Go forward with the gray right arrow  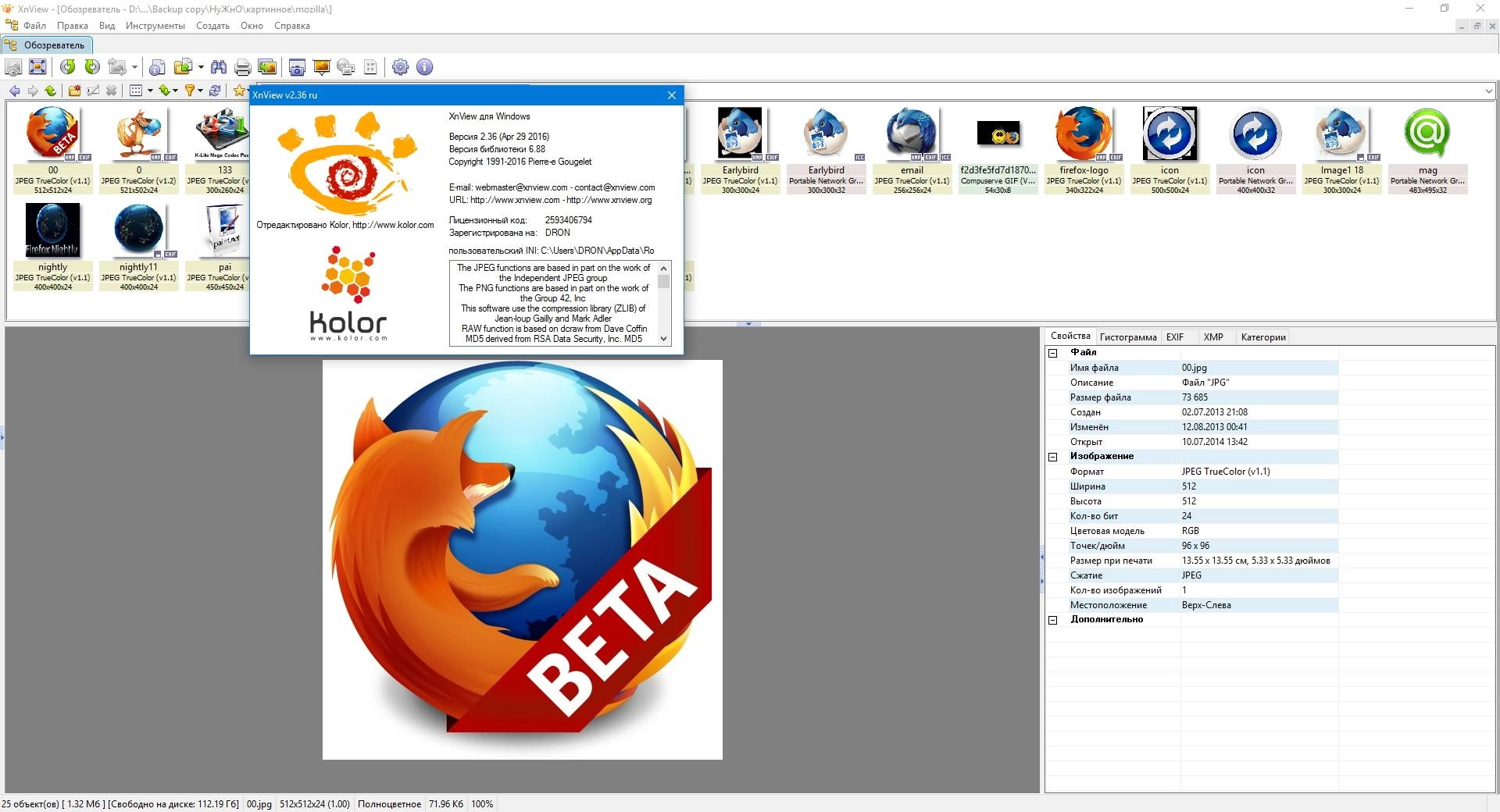33,91
